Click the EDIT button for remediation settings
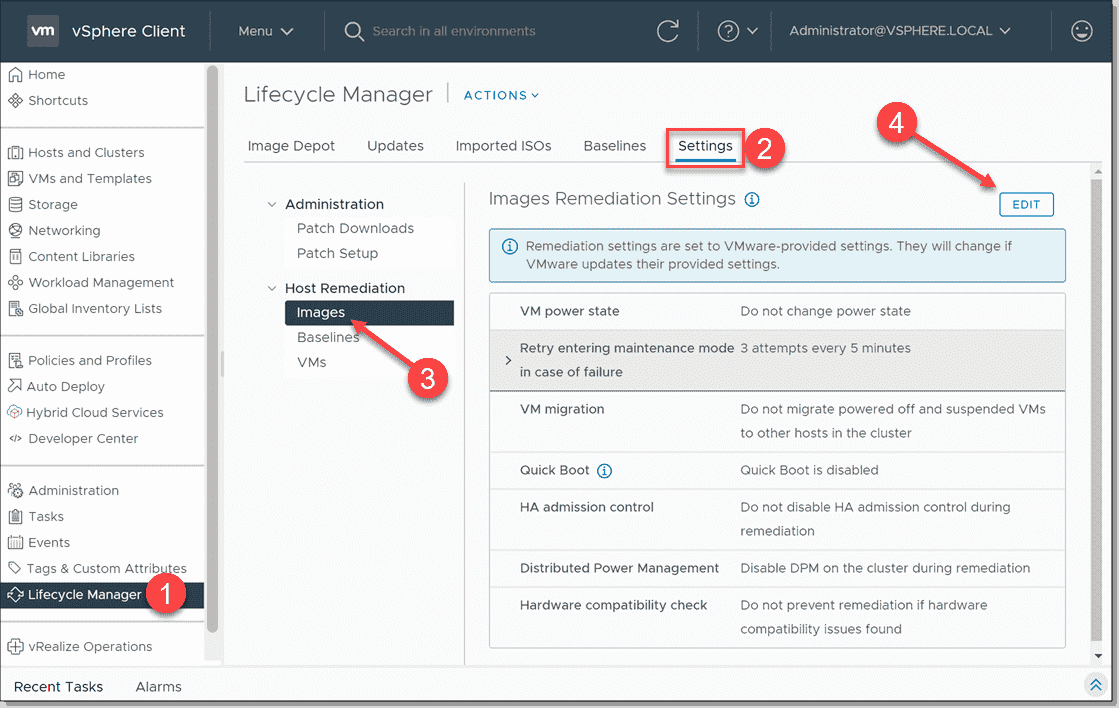This screenshot has height=708, width=1119. 1026,204
